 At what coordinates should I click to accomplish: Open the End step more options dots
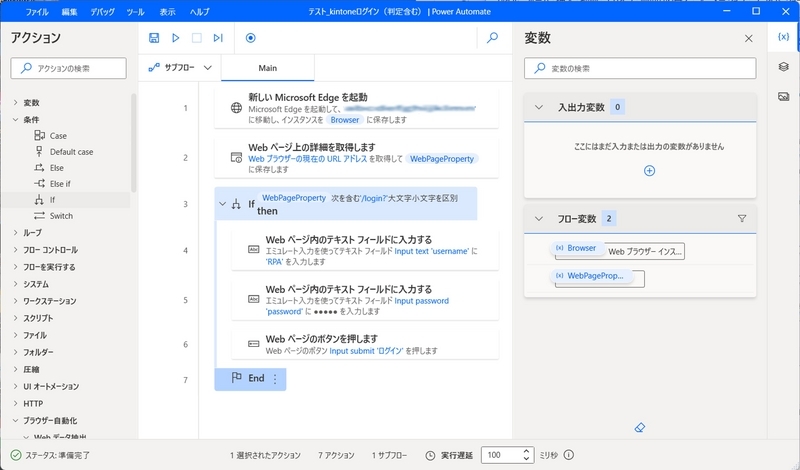point(275,379)
